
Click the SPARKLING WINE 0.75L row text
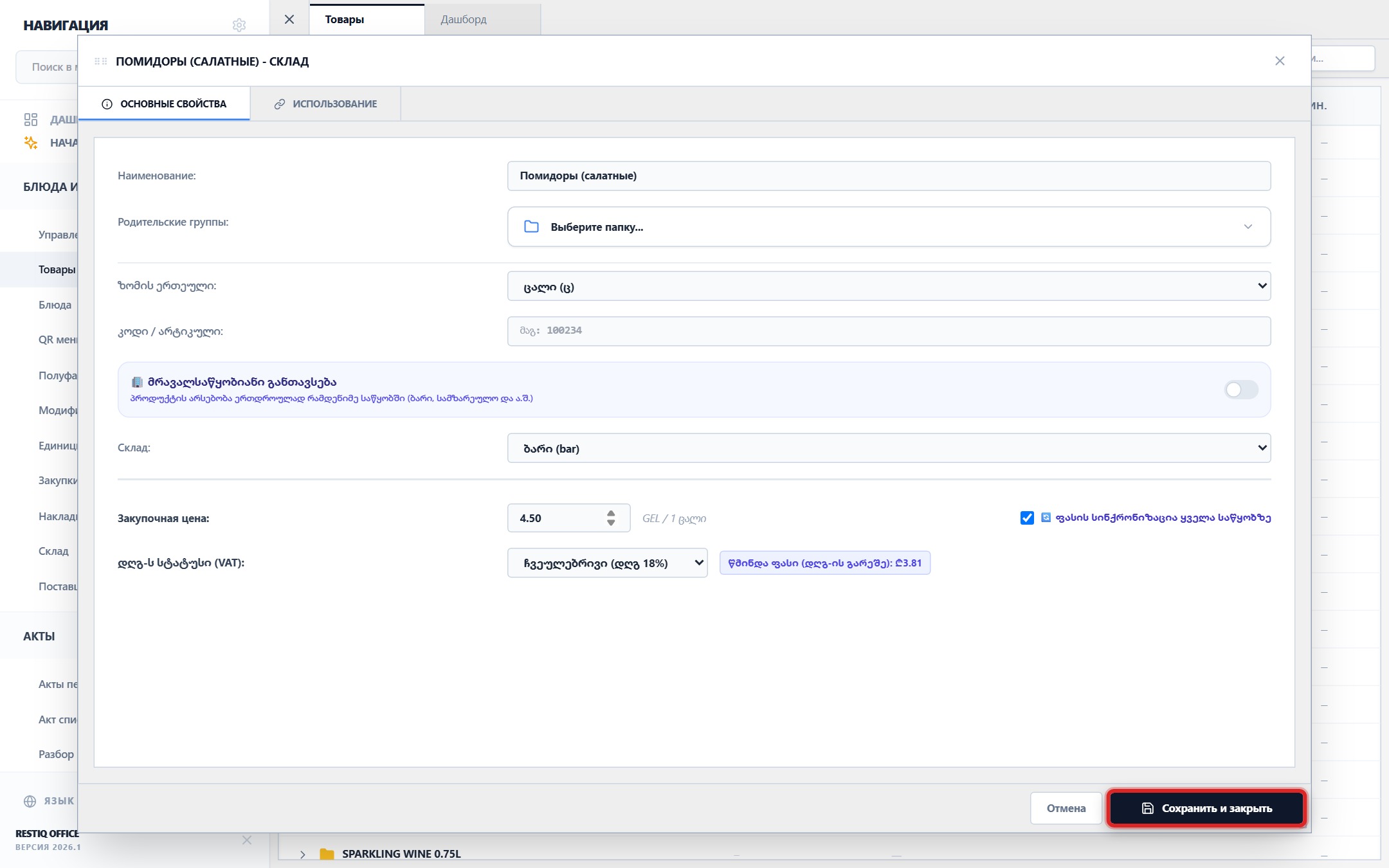pyautogui.click(x=401, y=854)
